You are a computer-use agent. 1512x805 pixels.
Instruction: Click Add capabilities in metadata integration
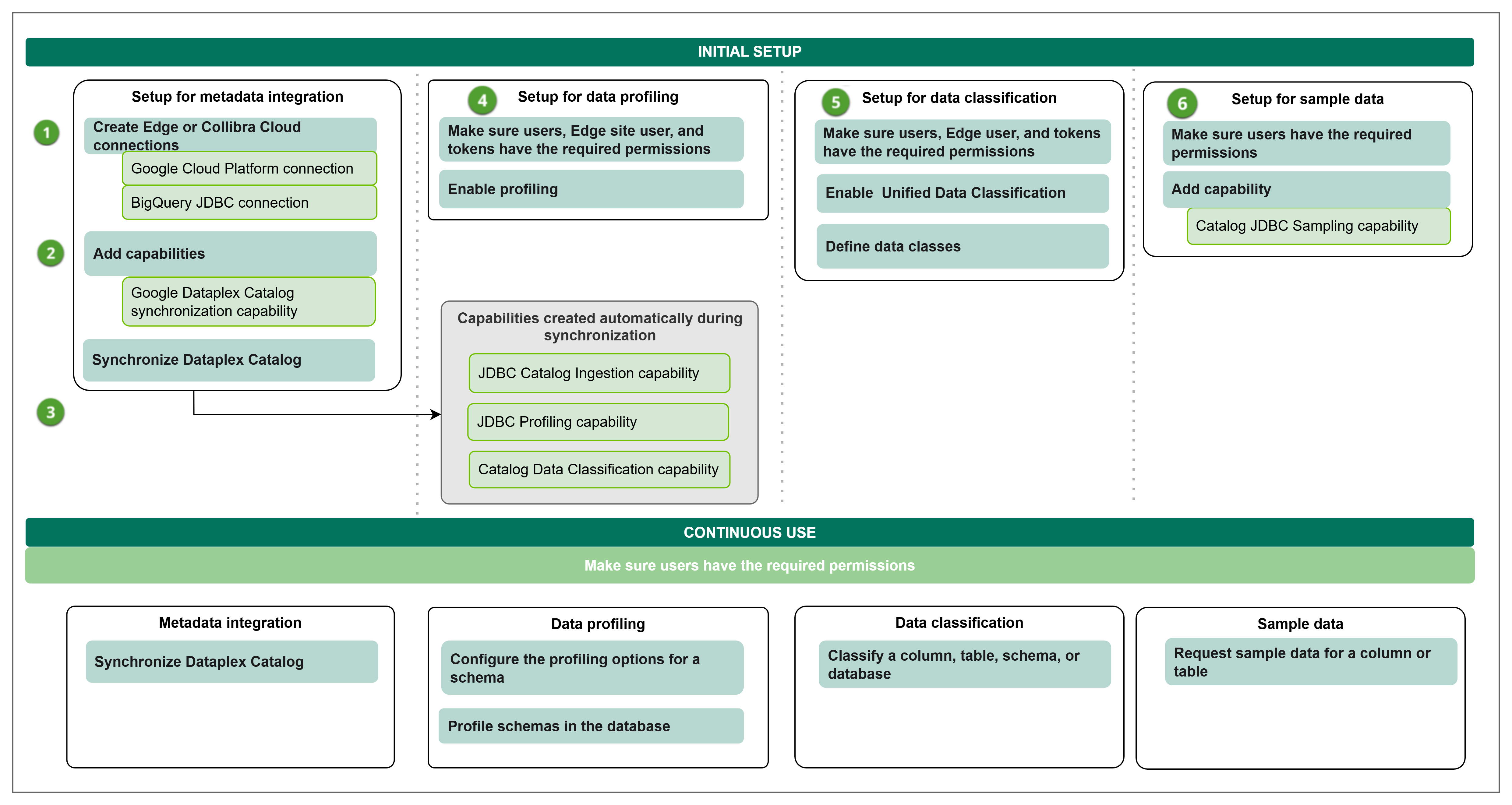[x=230, y=254]
